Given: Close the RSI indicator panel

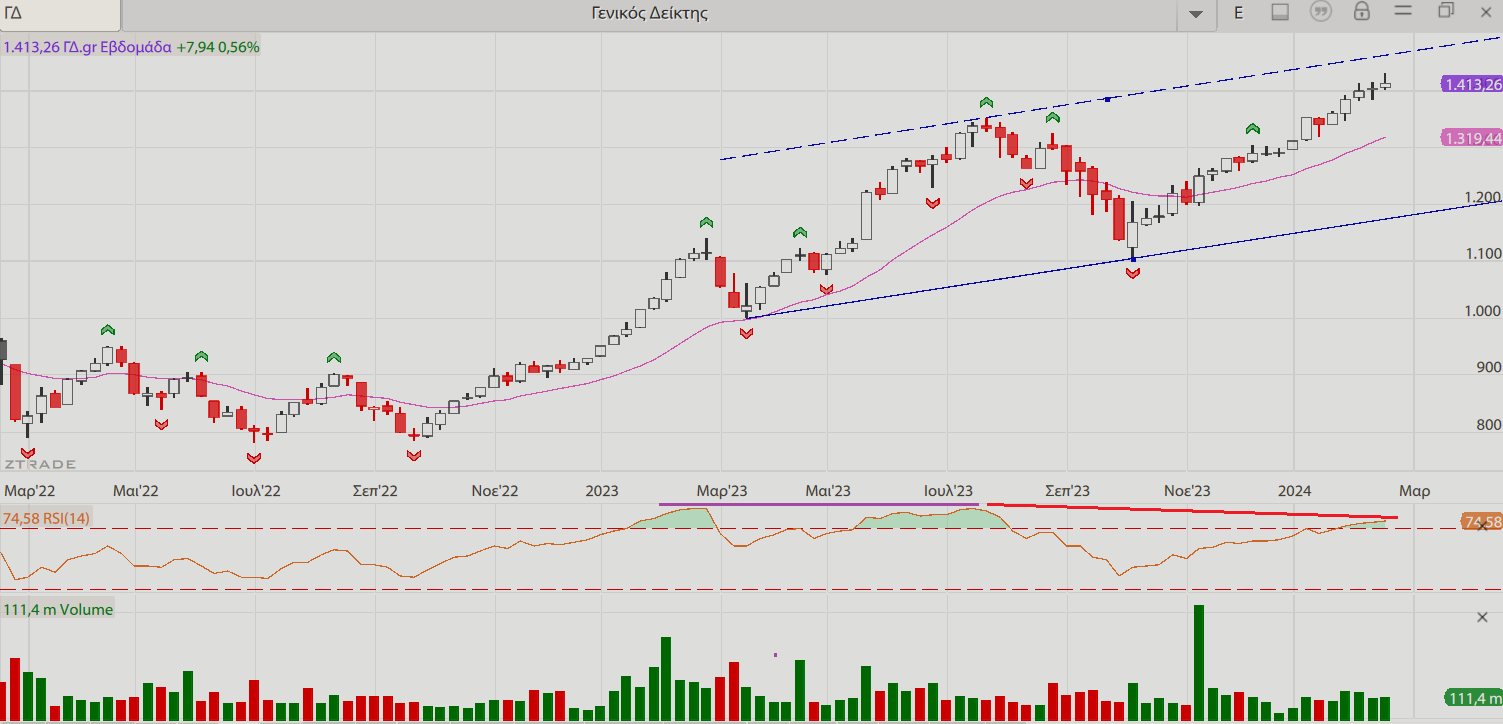Looking at the screenshot, I should click(x=1483, y=526).
